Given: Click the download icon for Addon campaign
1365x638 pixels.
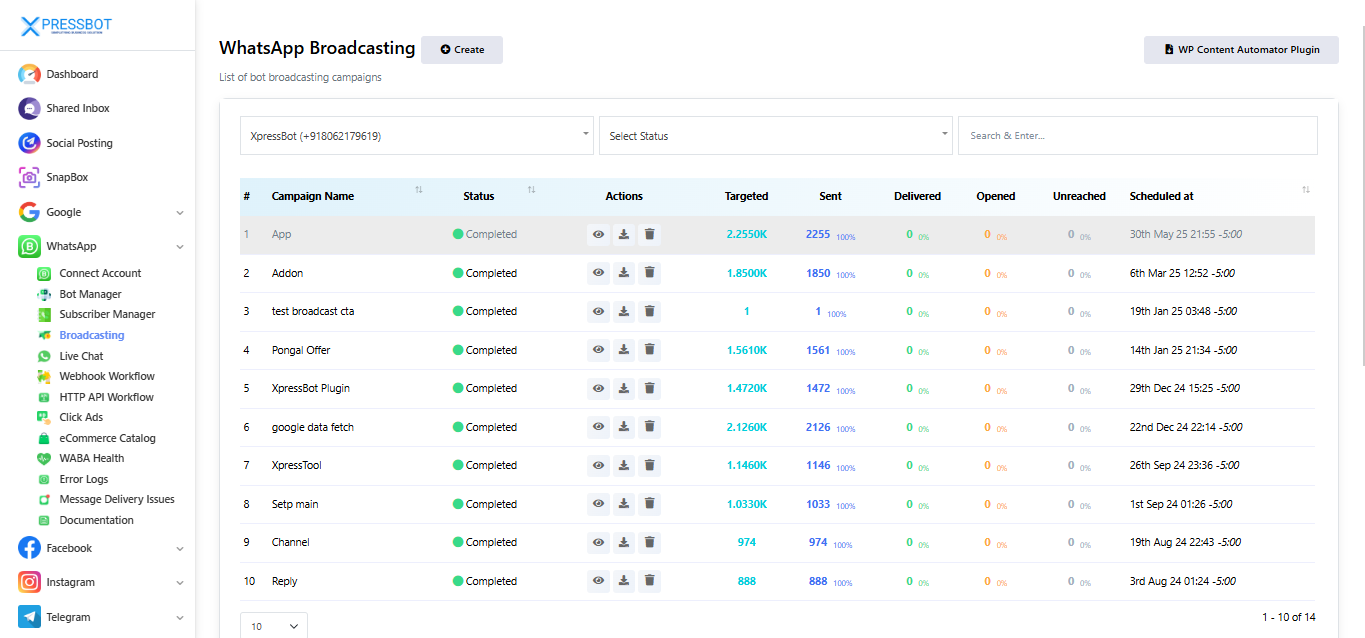Looking at the screenshot, I should click(623, 273).
